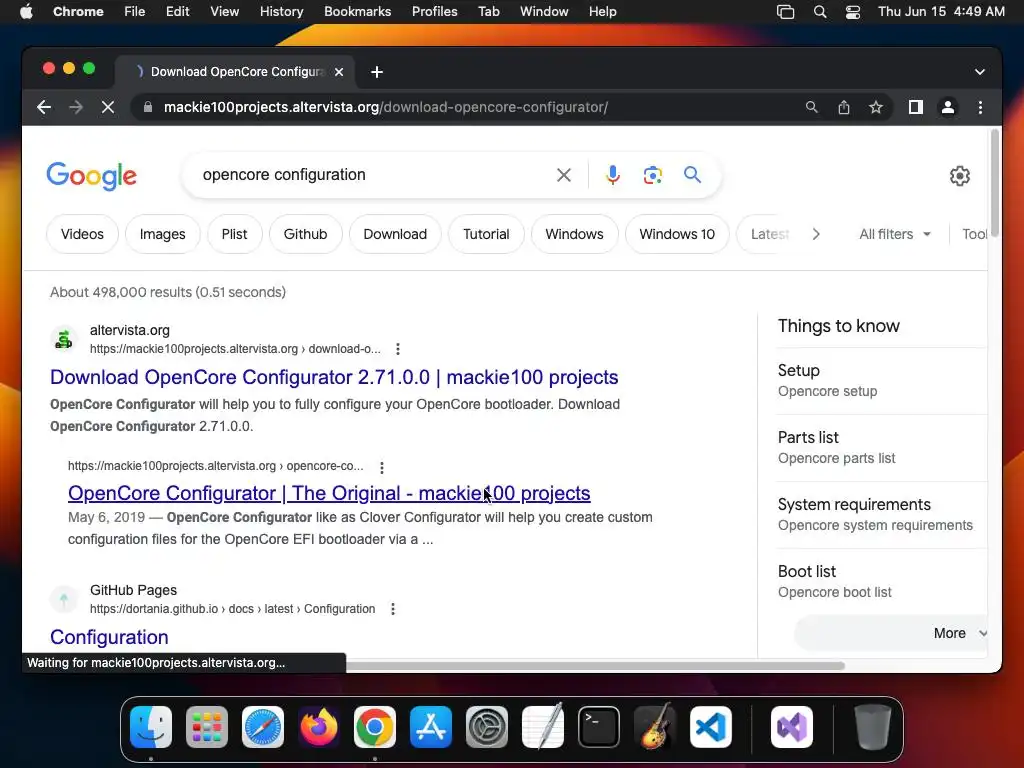Open options for altervista.org result
Viewport: 1024px width, 768px height.
coord(398,349)
